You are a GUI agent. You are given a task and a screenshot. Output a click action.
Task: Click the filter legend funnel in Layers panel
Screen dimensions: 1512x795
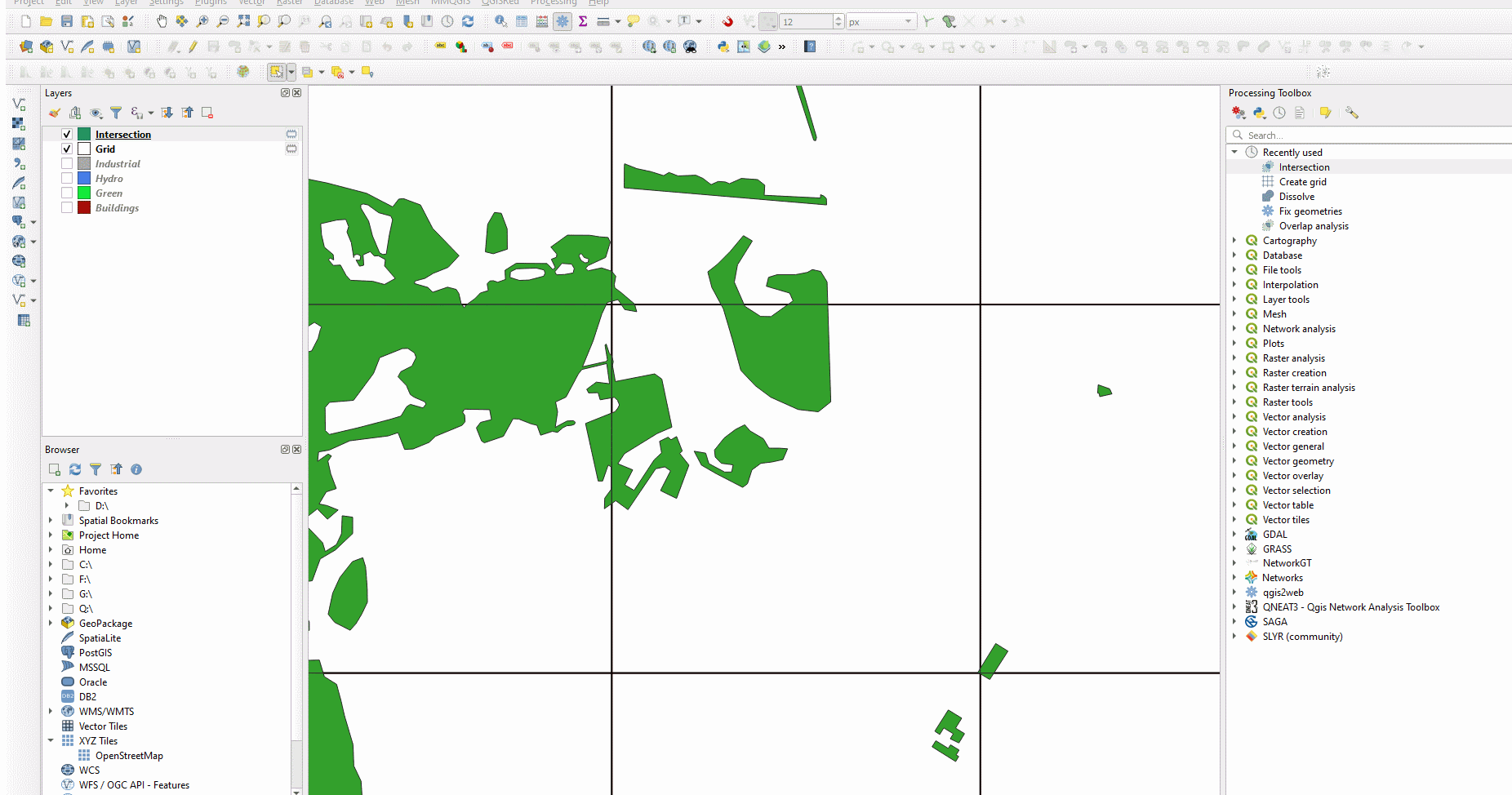116,113
